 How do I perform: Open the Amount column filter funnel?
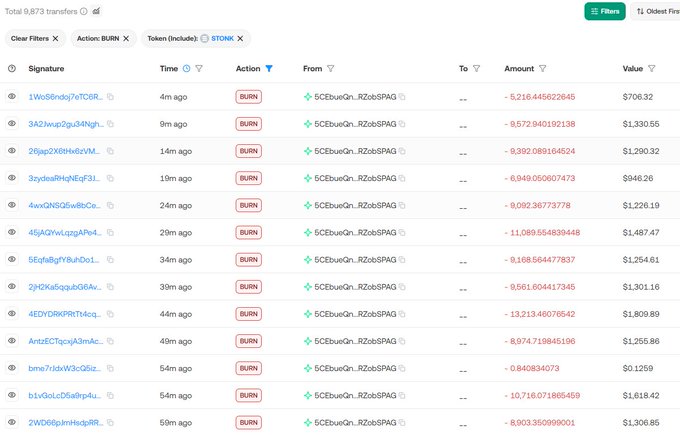pos(543,69)
